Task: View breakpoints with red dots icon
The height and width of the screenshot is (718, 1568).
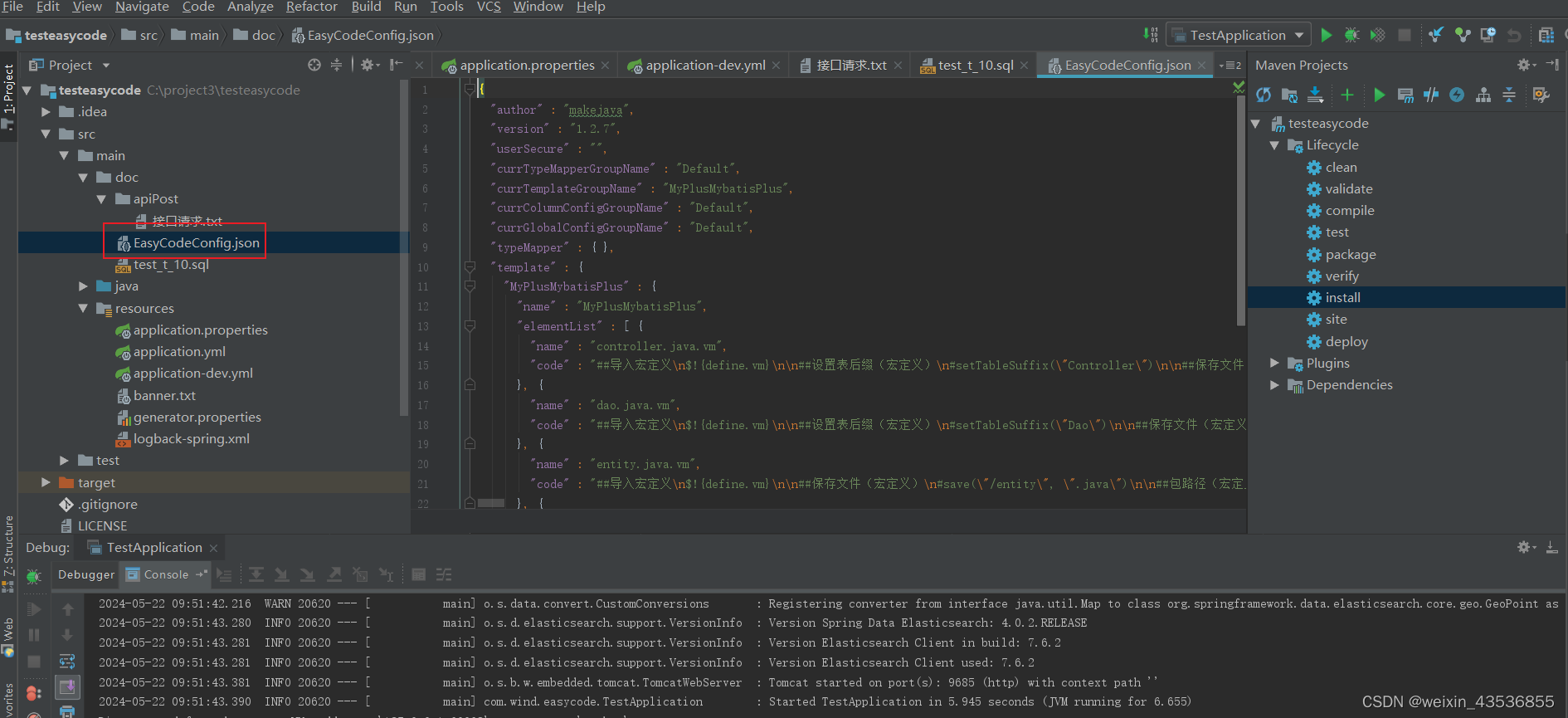Action: [33, 692]
